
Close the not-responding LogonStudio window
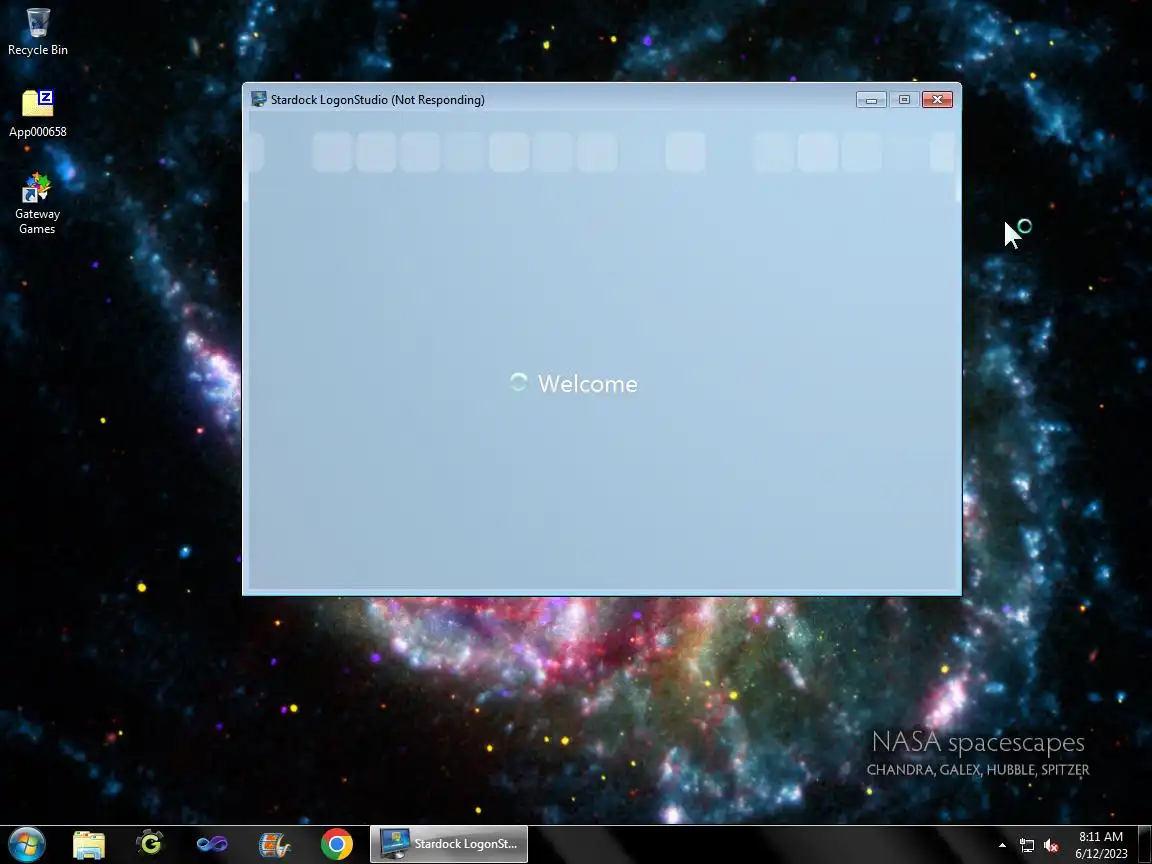[937, 100]
